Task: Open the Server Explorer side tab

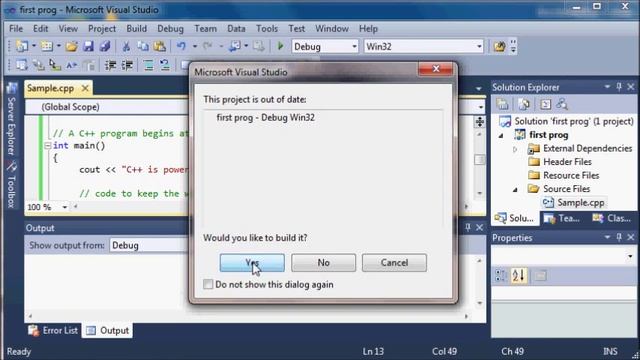Action: tap(11, 120)
